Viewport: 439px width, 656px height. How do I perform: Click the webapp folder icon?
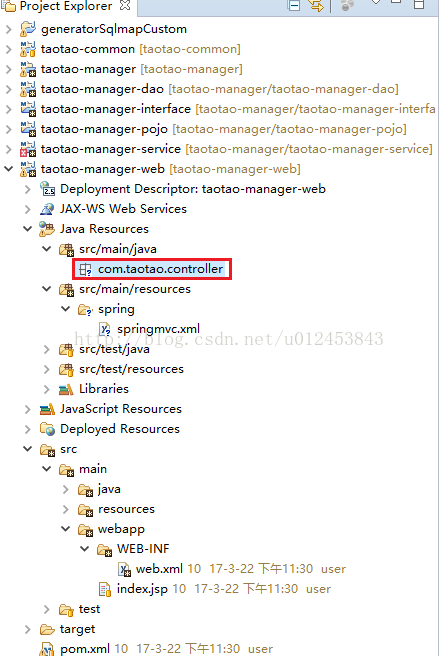pos(85,530)
